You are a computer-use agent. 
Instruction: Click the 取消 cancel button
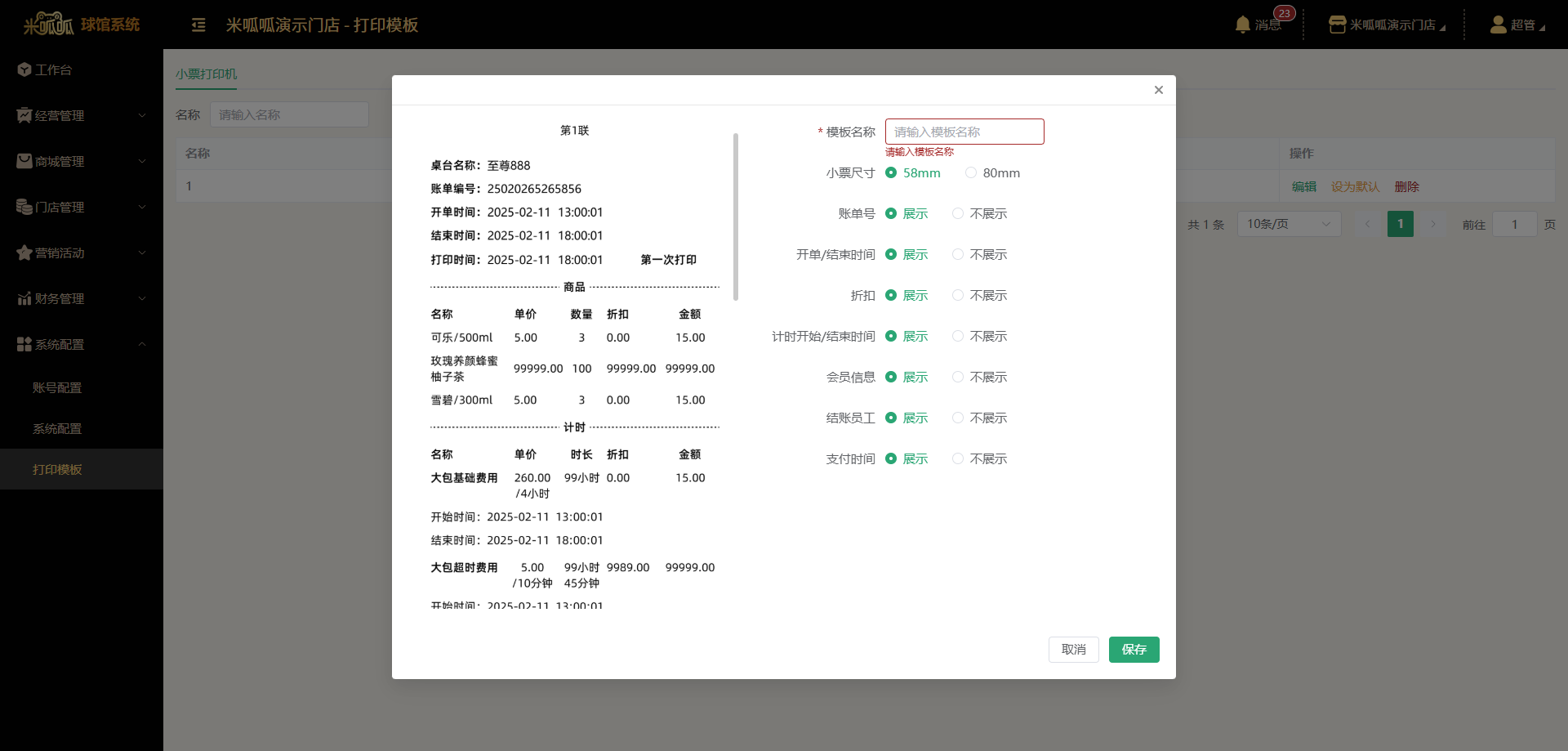tap(1073, 650)
